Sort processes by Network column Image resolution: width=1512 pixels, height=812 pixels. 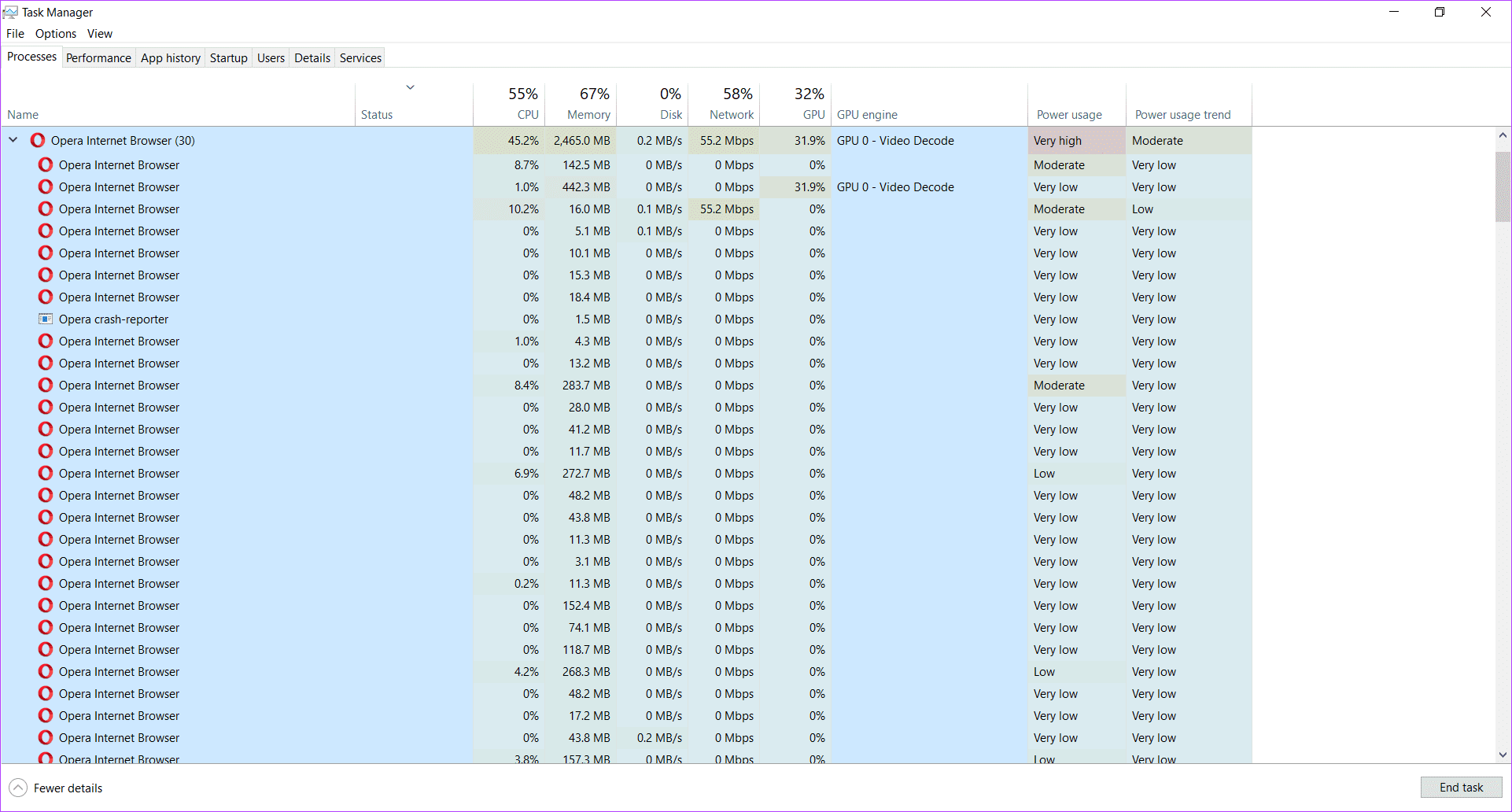(x=724, y=105)
